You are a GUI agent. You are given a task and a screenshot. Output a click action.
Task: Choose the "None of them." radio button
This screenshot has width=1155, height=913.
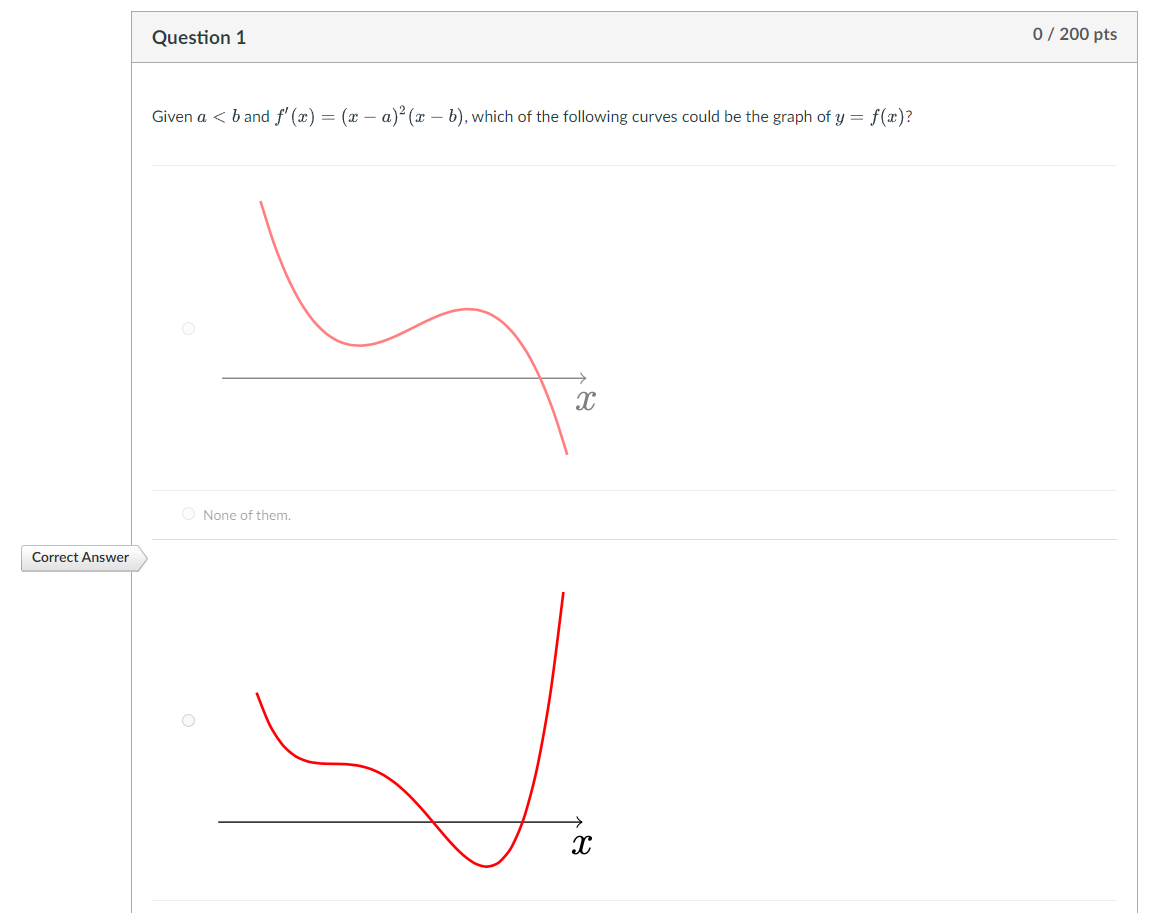(x=189, y=514)
